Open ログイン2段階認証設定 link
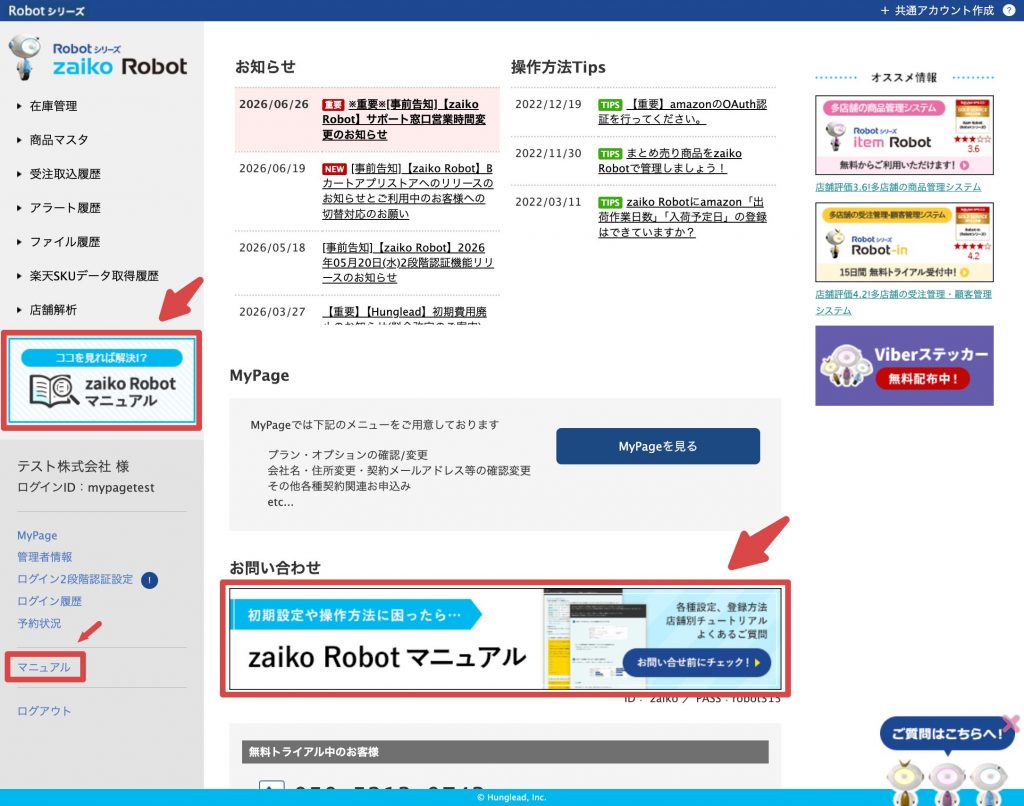 click(x=75, y=579)
